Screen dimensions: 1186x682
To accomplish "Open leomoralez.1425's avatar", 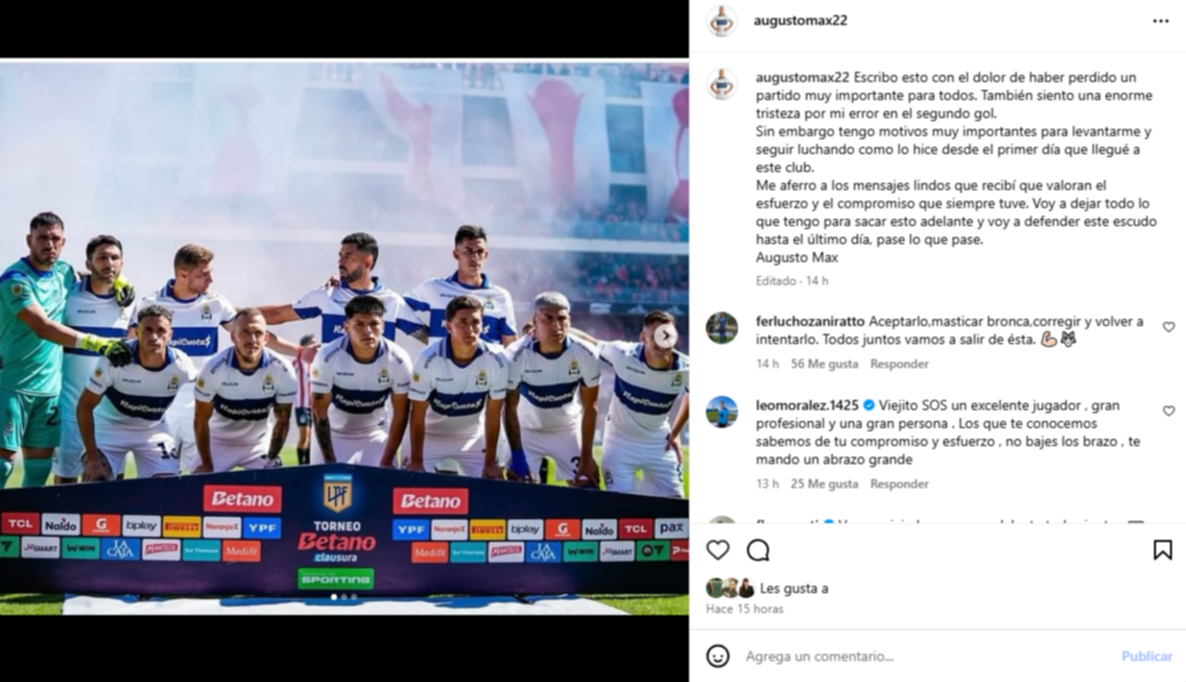I will 722,412.
